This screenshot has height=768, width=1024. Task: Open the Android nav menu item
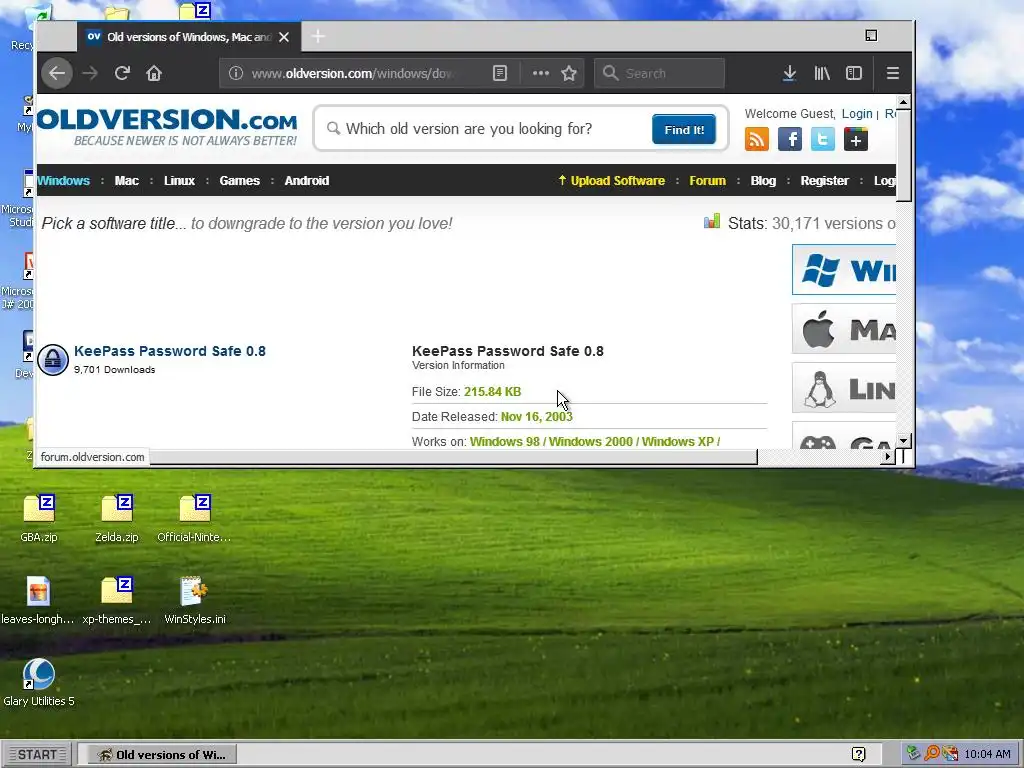point(307,181)
